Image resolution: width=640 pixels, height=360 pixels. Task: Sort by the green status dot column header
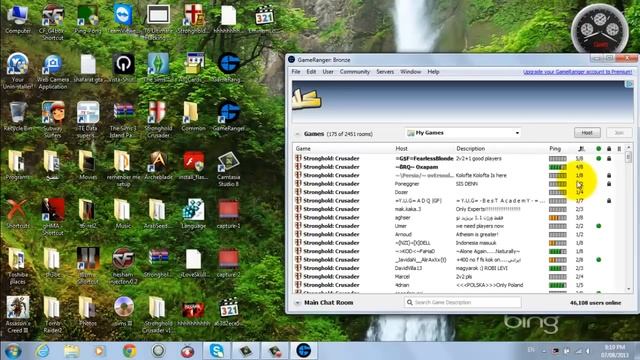click(598, 149)
